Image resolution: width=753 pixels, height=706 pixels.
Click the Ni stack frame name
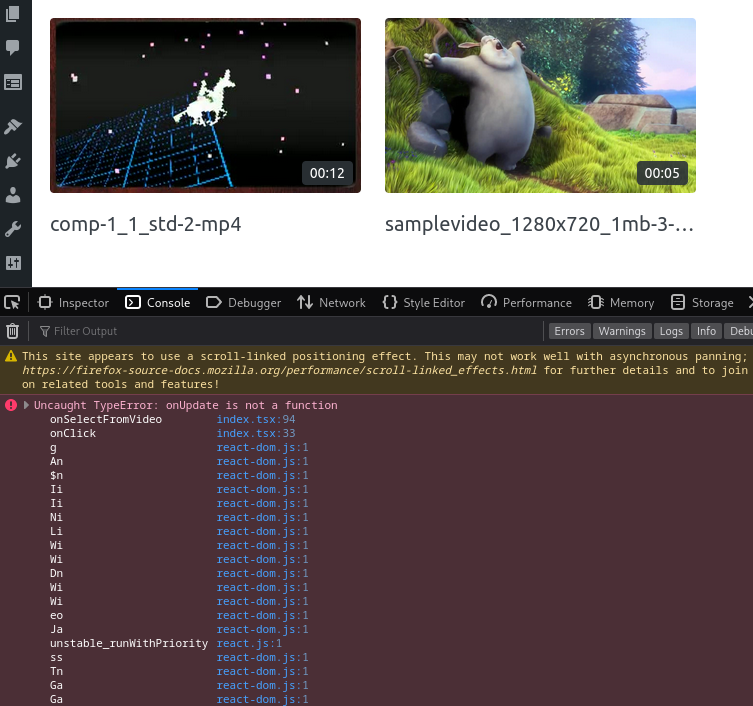(56, 517)
